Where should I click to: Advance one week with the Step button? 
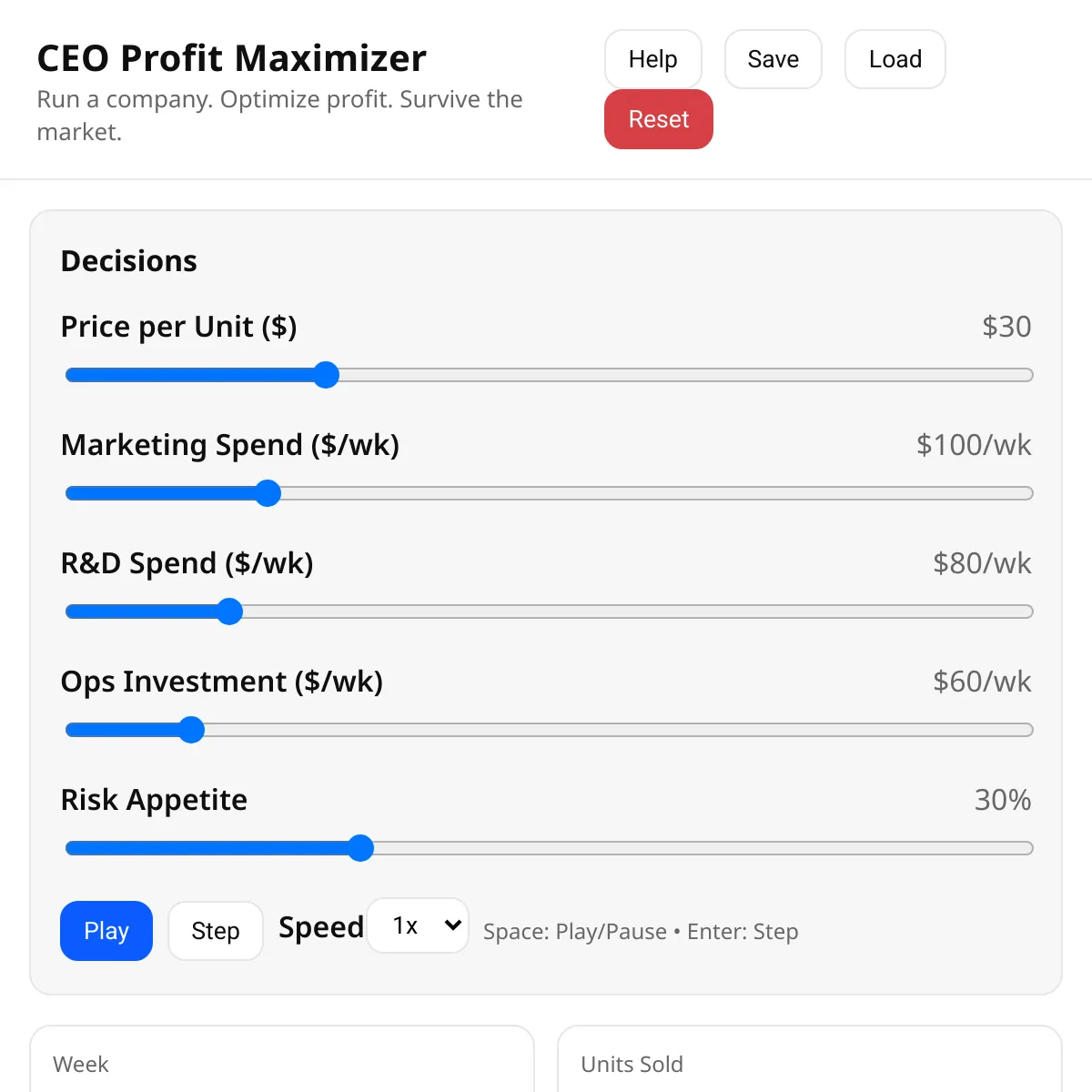pos(215,931)
